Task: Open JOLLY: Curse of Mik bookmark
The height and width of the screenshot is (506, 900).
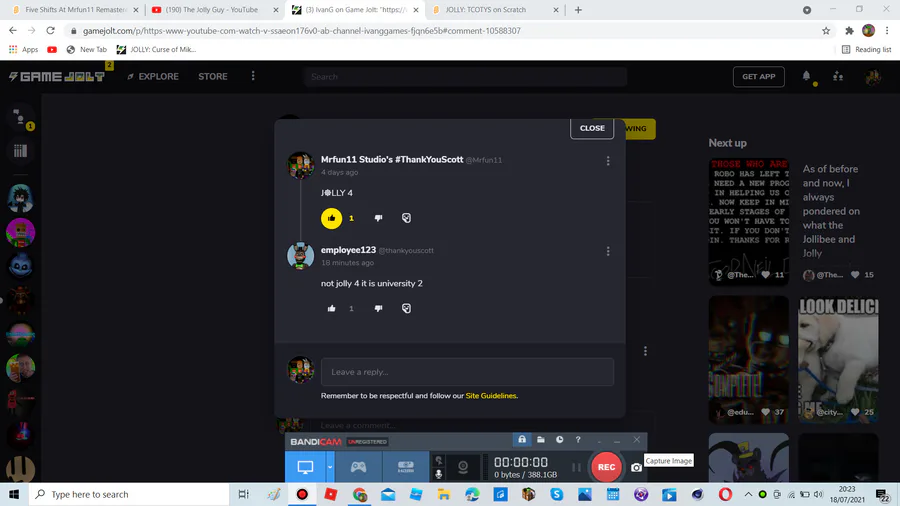Action: pos(156,49)
